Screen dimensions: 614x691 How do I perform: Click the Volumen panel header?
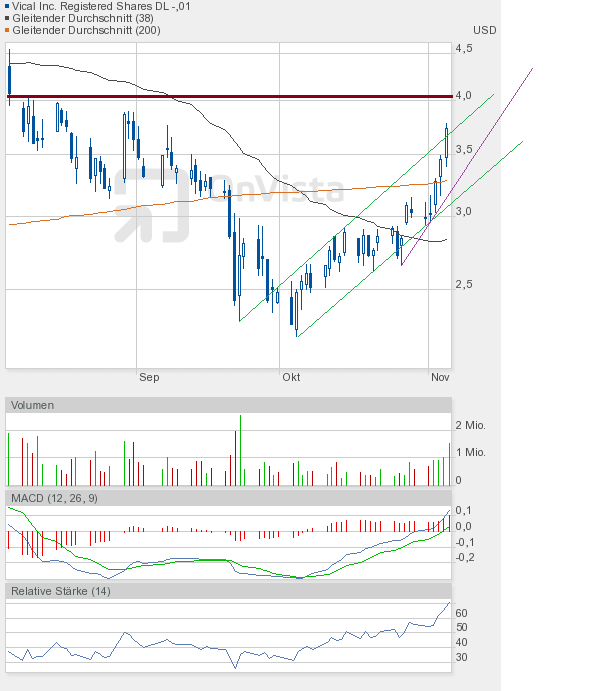pos(33,405)
